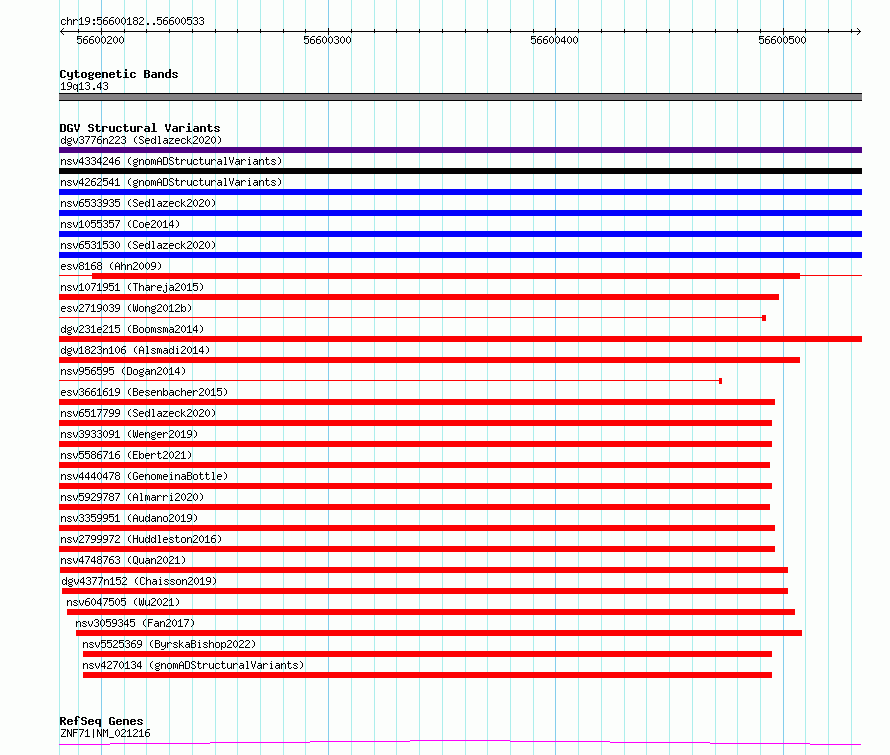890x755 pixels.
Task: Click the ruler's left scroll arrow
Action: click(62, 32)
